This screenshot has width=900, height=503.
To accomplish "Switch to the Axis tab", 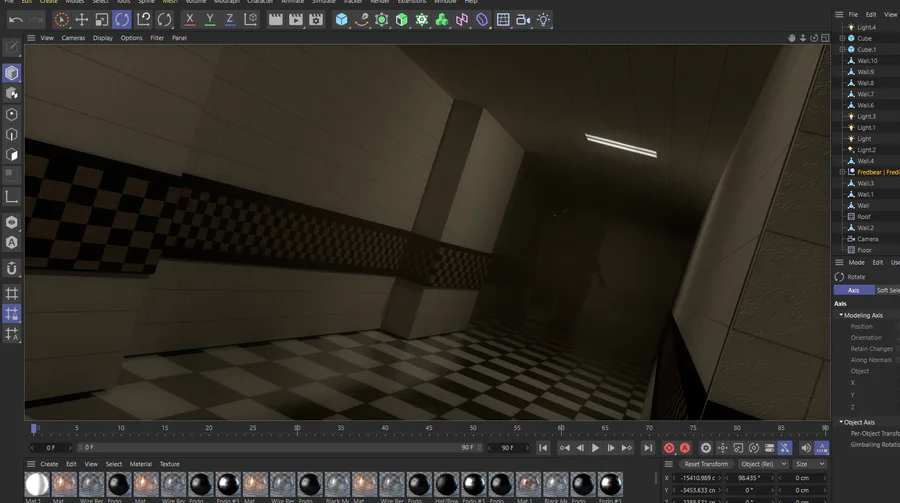I will point(854,291).
